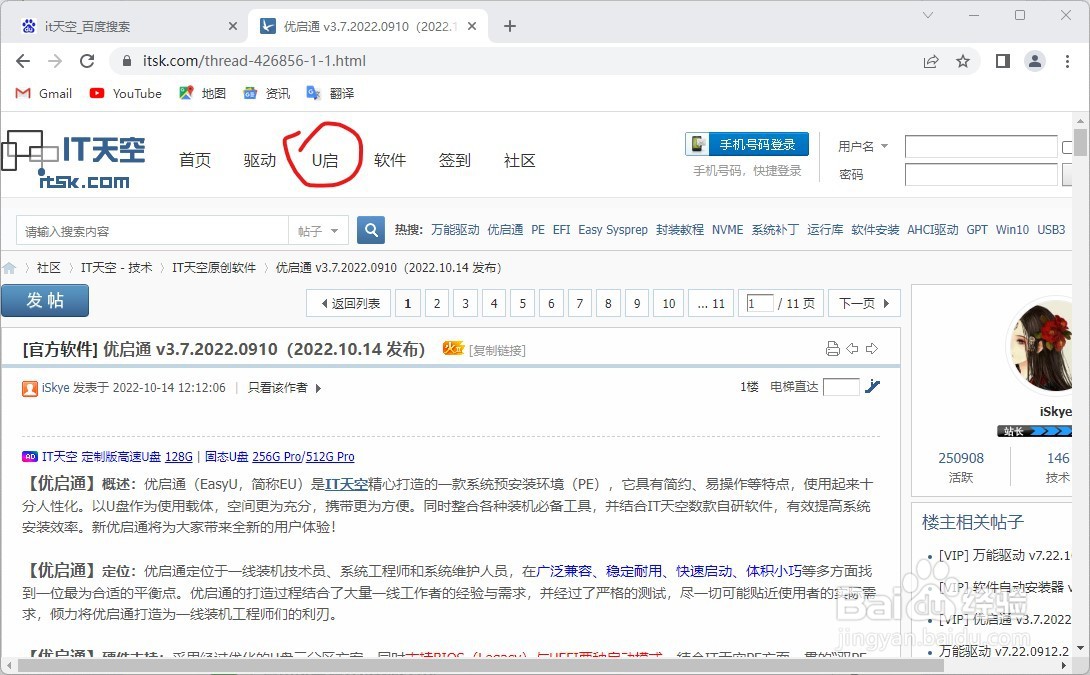Focus the 用户名 input field
Image resolution: width=1090 pixels, height=675 pixels.
click(x=981, y=147)
